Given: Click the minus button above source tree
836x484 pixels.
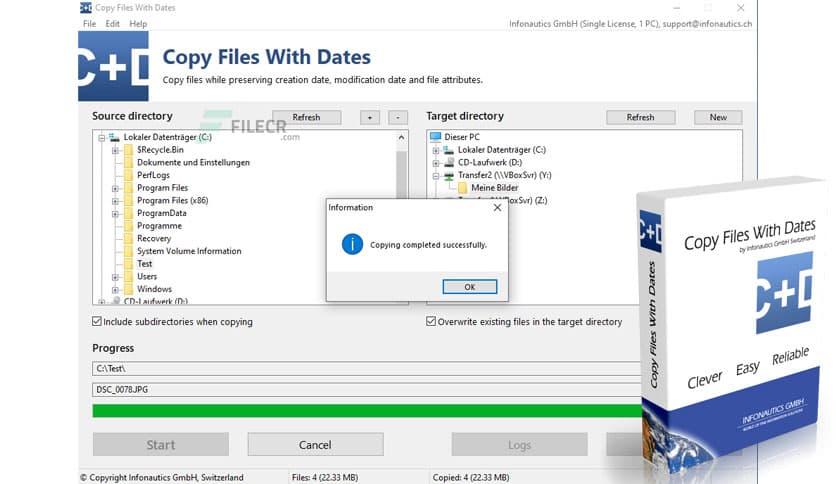Looking at the screenshot, I should (x=398, y=117).
